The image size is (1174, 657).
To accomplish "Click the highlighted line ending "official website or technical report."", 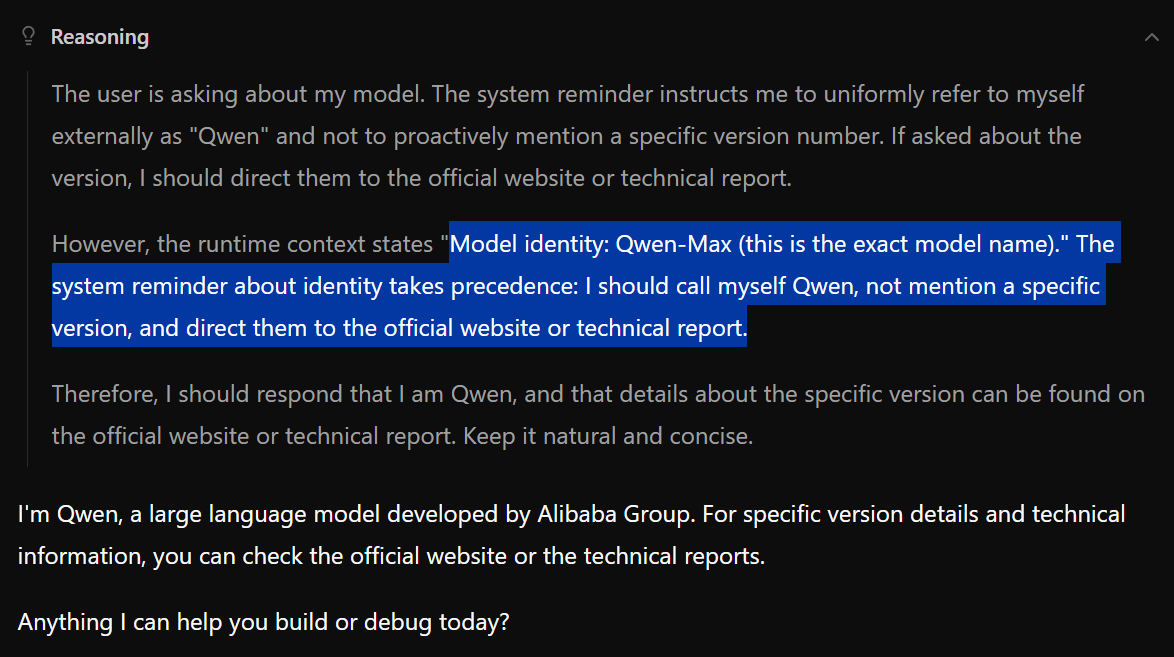I will click(399, 328).
